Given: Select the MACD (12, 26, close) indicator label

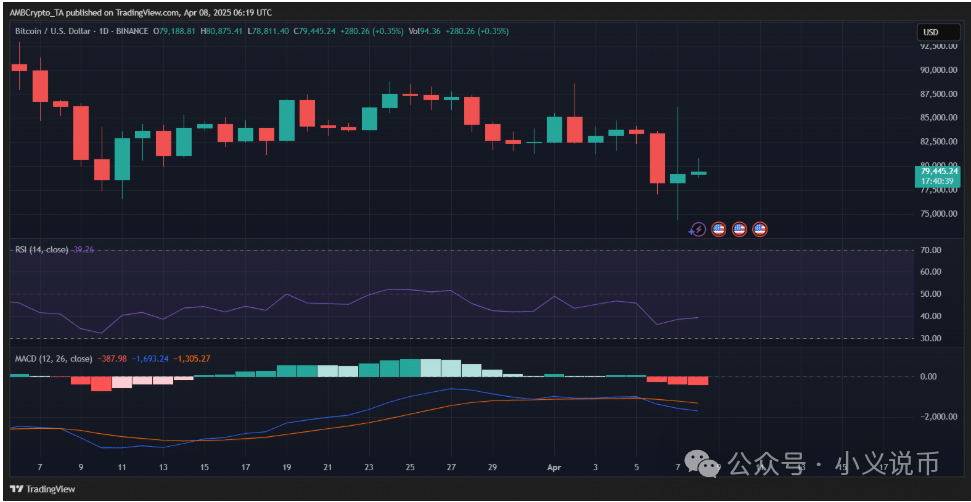Looking at the screenshot, I should 51,358.
